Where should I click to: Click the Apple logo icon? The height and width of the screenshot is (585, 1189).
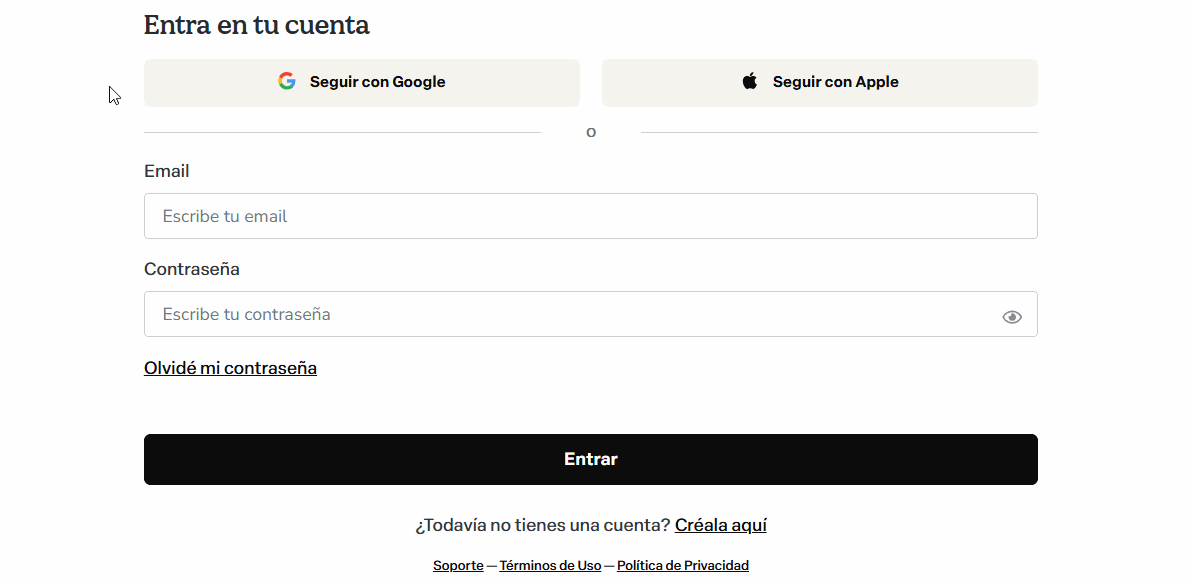tap(749, 81)
